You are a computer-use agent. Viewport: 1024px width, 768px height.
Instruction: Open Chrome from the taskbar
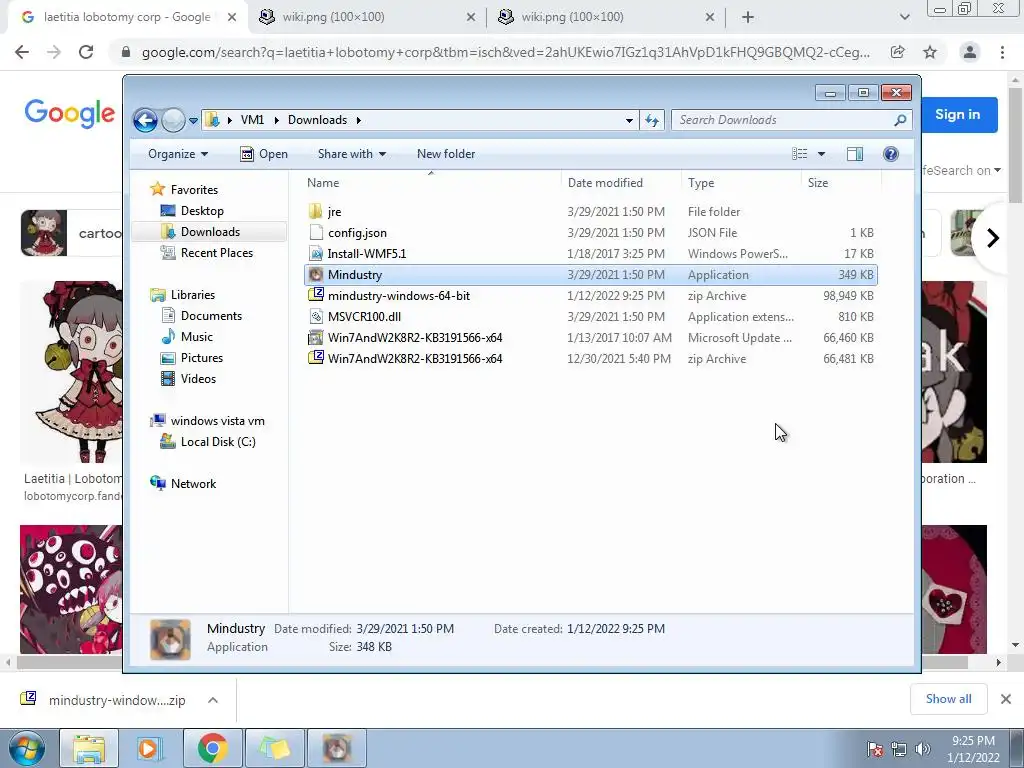coord(212,748)
